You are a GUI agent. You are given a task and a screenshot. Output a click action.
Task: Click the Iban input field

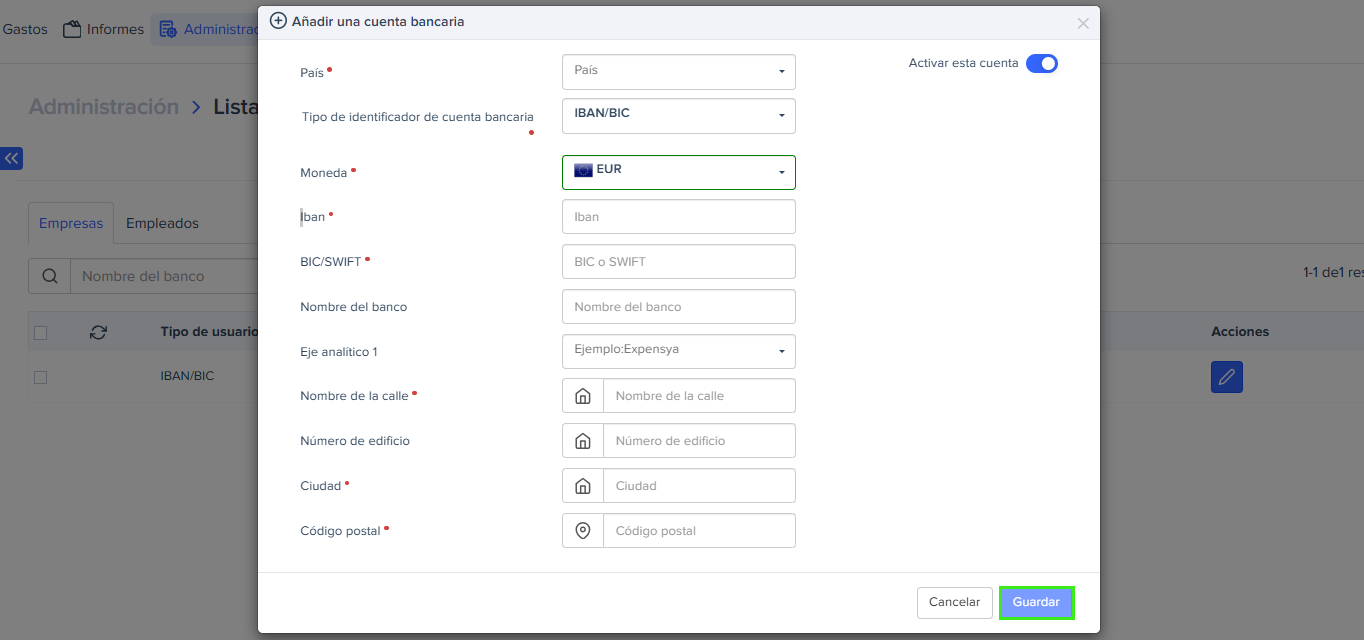pyautogui.click(x=678, y=217)
